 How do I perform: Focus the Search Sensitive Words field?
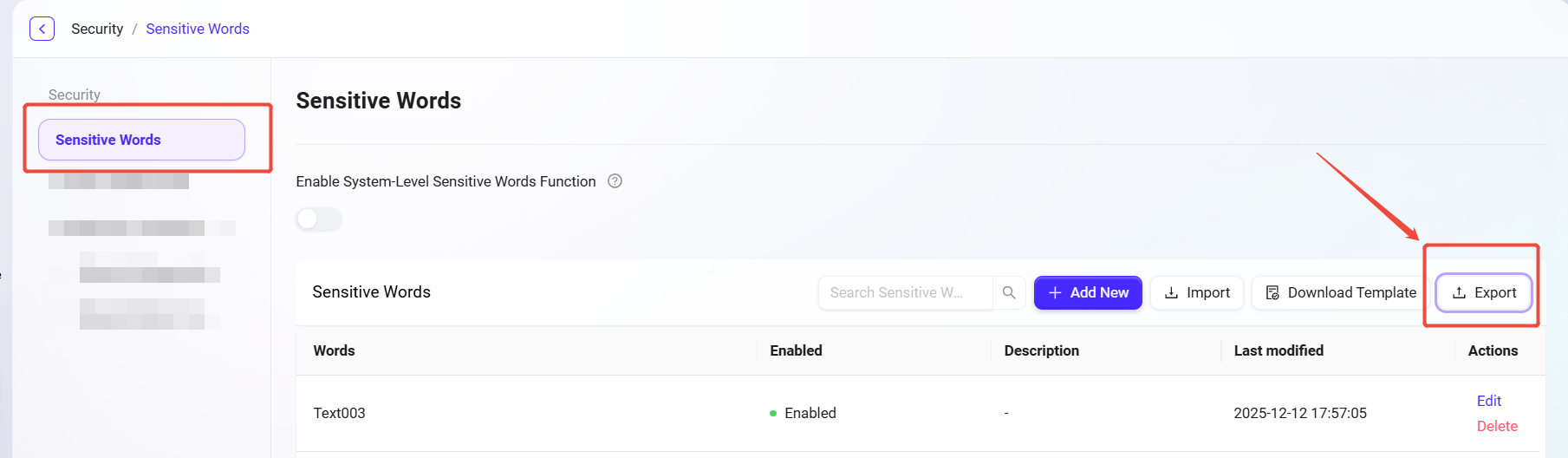pos(904,293)
